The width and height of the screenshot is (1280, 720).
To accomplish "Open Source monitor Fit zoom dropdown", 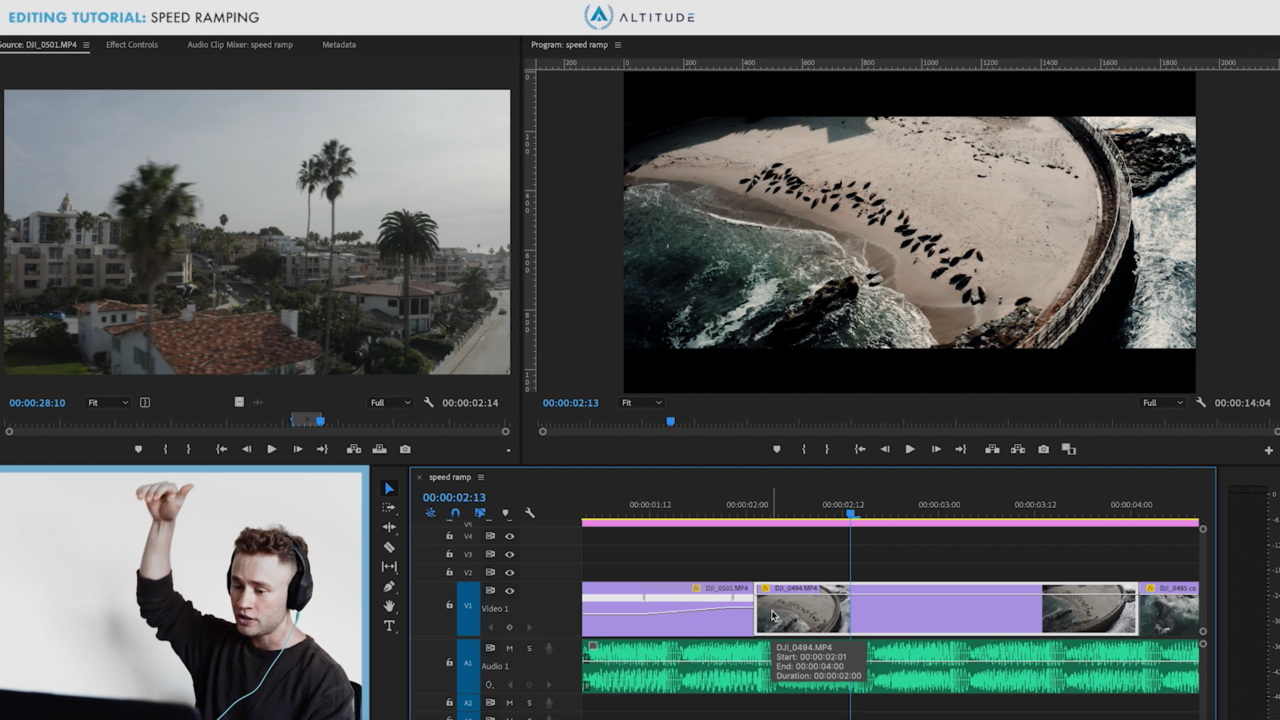I will click(x=107, y=403).
